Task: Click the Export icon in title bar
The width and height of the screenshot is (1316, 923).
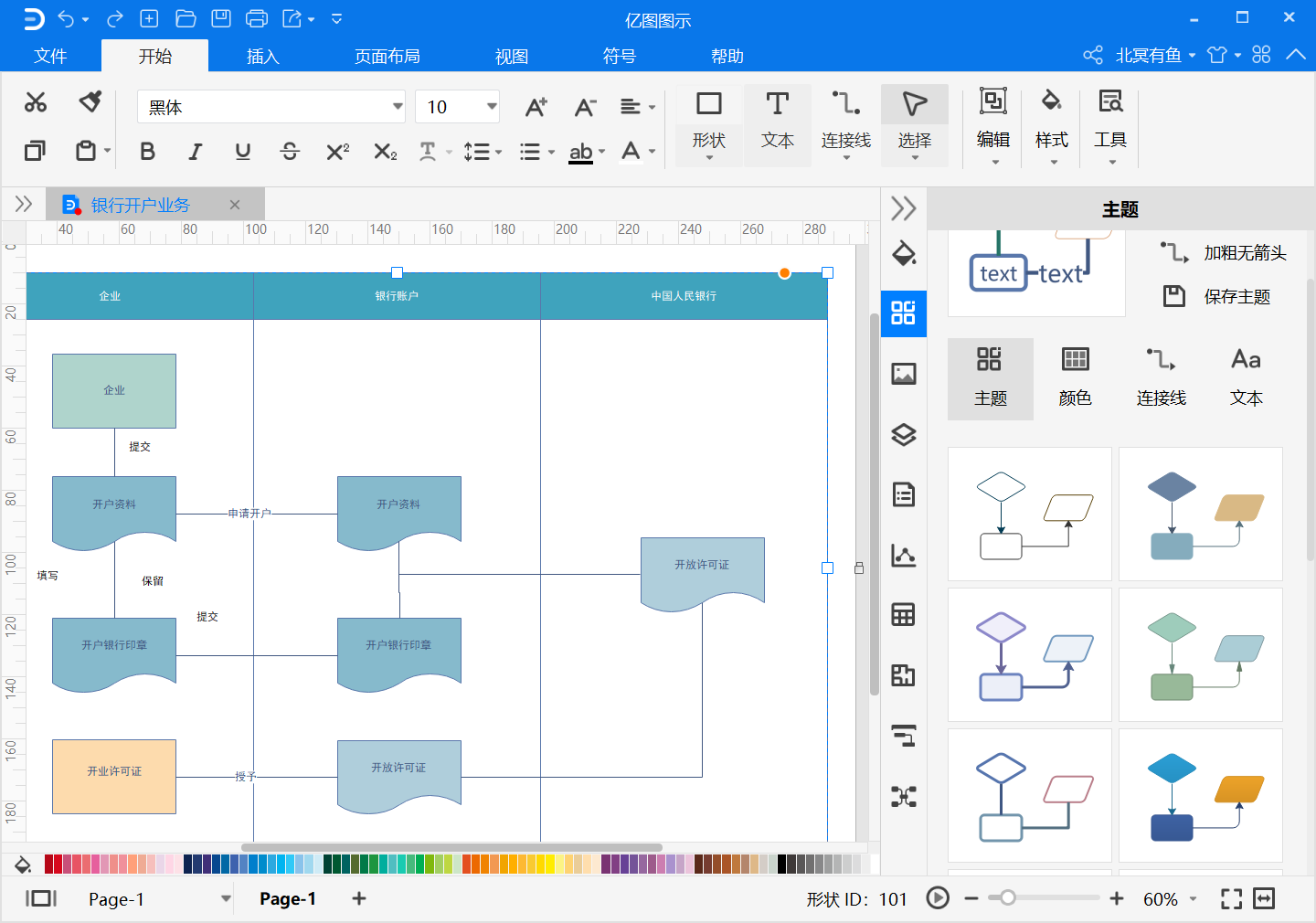Action: click(292, 18)
